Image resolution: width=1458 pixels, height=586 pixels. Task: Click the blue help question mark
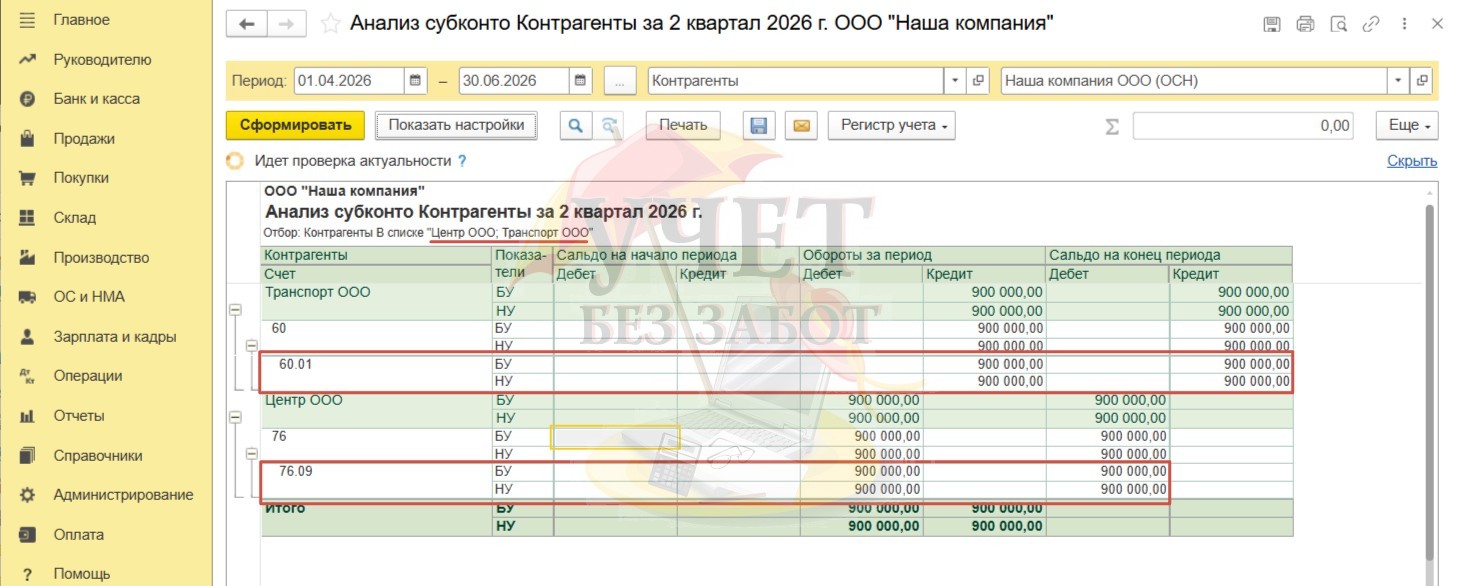point(462,161)
